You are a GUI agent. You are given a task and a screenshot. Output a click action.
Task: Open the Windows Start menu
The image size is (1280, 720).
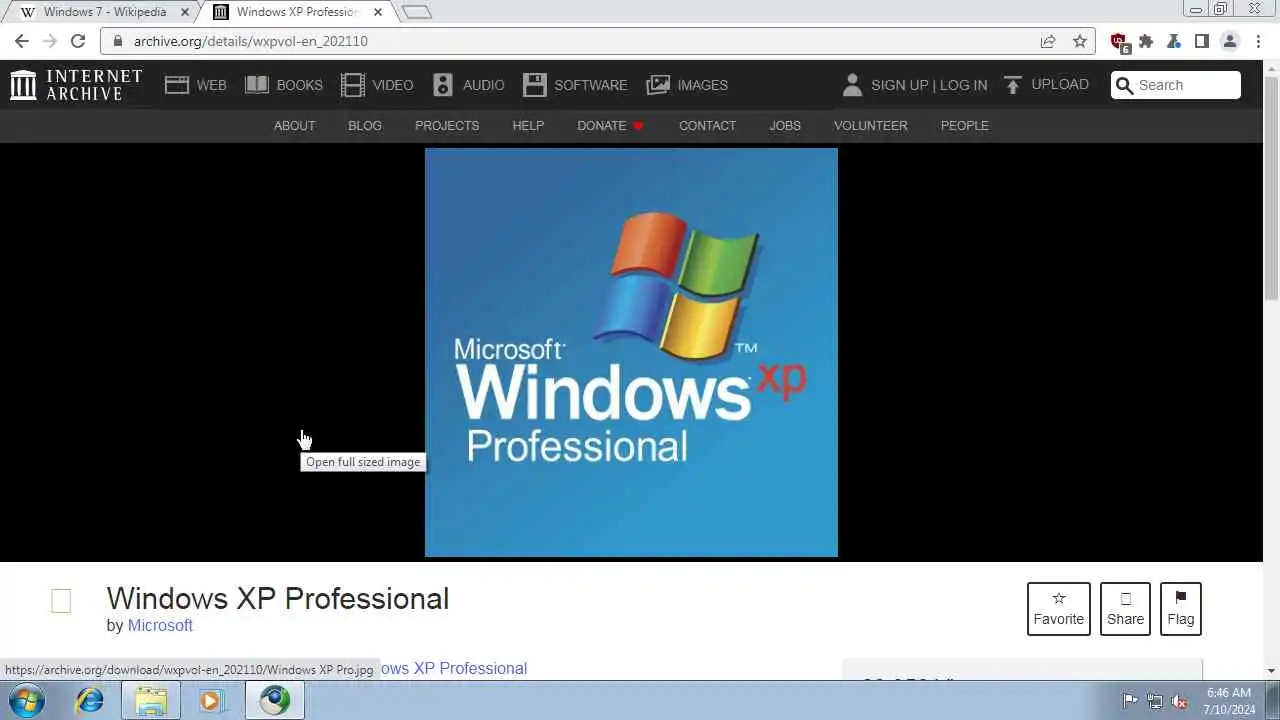pos(27,700)
